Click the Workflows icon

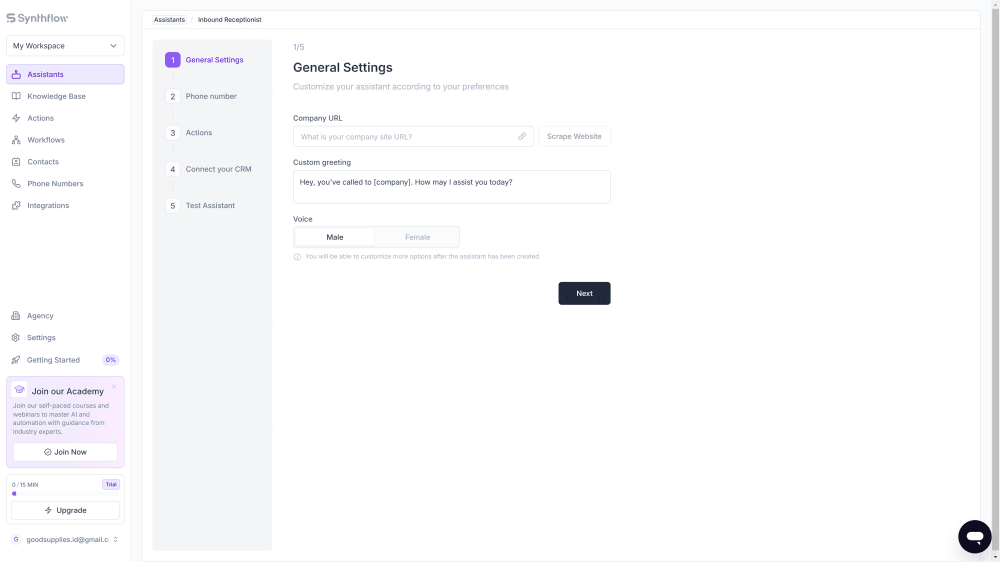pyautogui.click(x=16, y=140)
